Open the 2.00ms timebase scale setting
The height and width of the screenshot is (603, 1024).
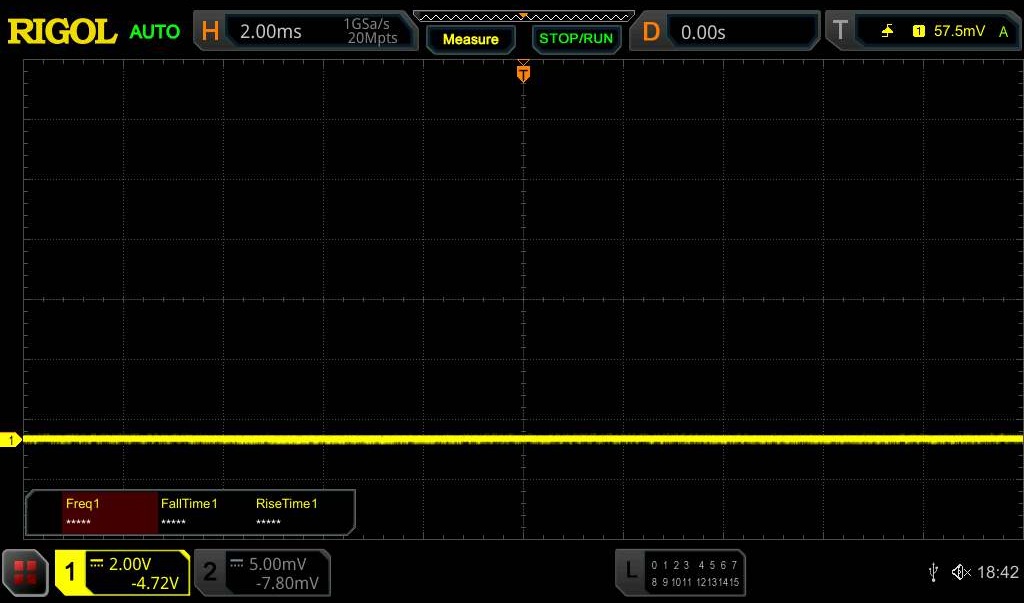(270, 32)
